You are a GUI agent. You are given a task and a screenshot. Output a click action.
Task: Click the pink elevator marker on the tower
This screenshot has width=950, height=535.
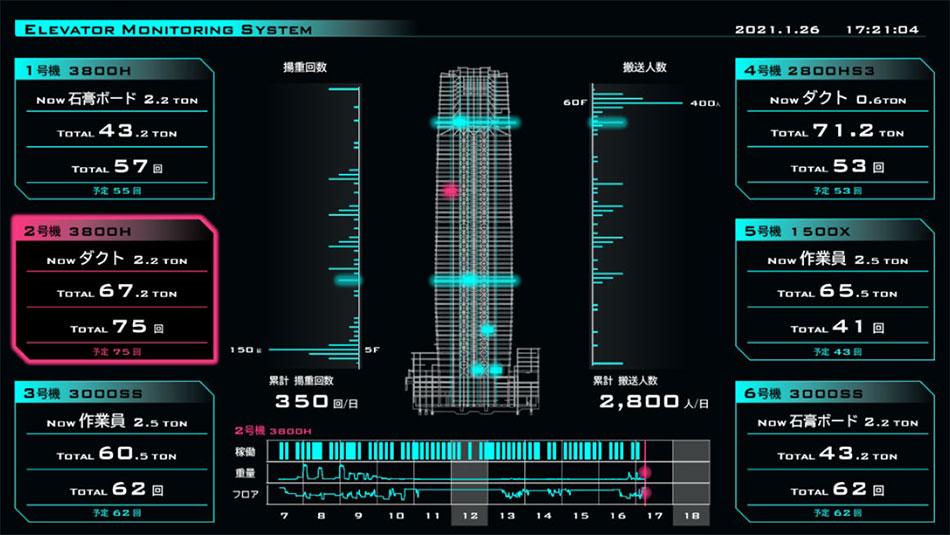pyautogui.click(x=450, y=189)
